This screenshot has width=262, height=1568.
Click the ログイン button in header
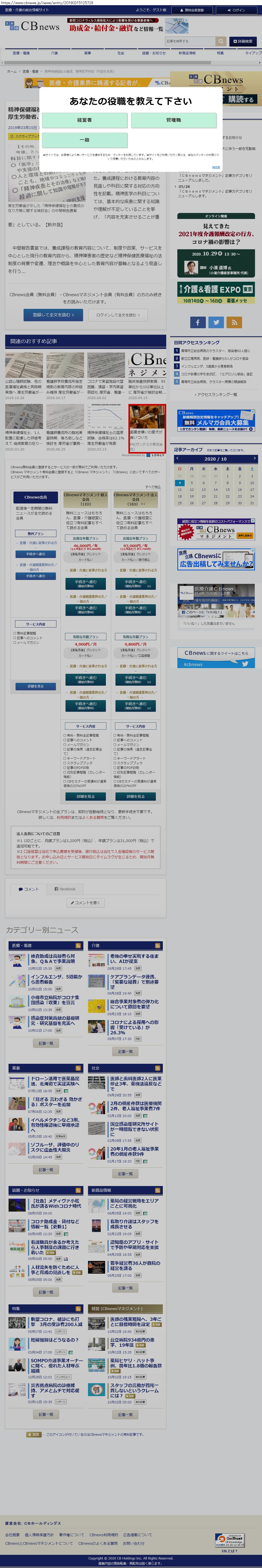point(236,10)
